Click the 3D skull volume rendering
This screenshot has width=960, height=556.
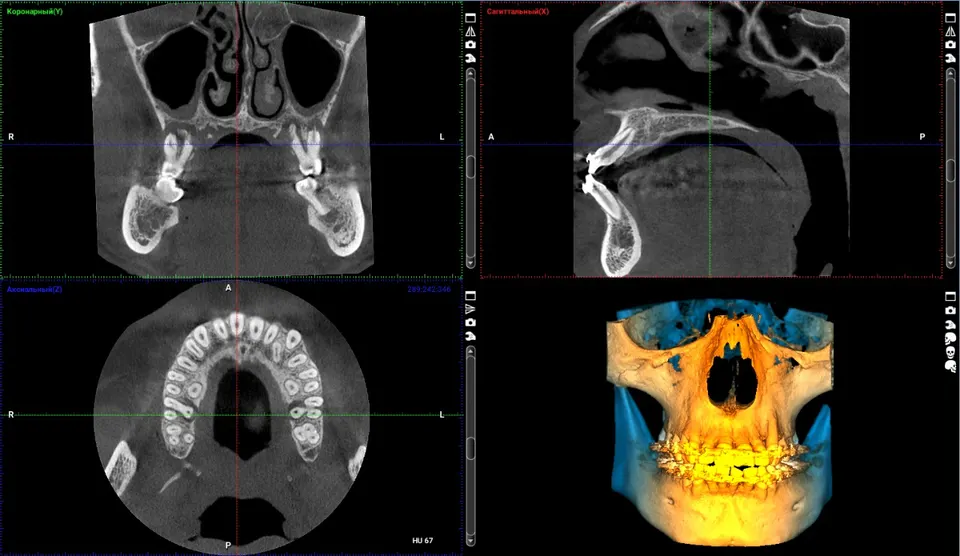pos(722,423)
